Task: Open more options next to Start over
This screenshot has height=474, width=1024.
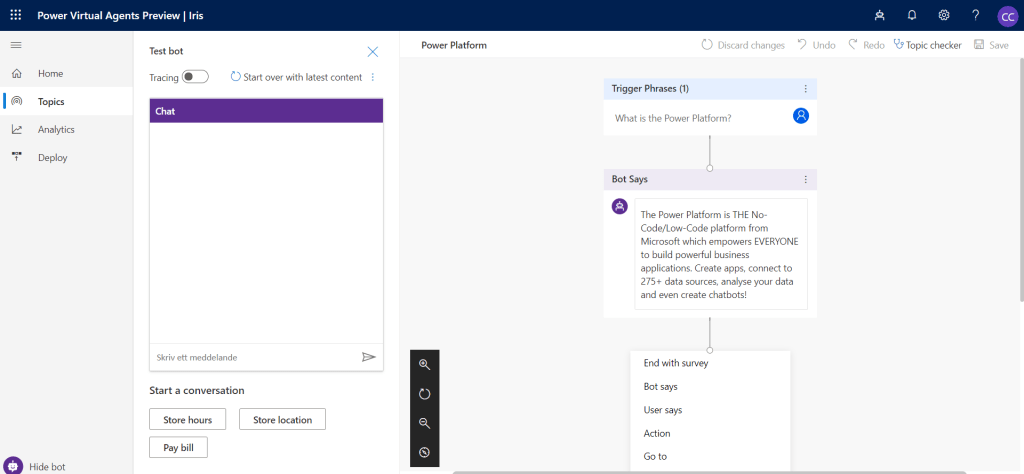Action: tap(373, 77)
